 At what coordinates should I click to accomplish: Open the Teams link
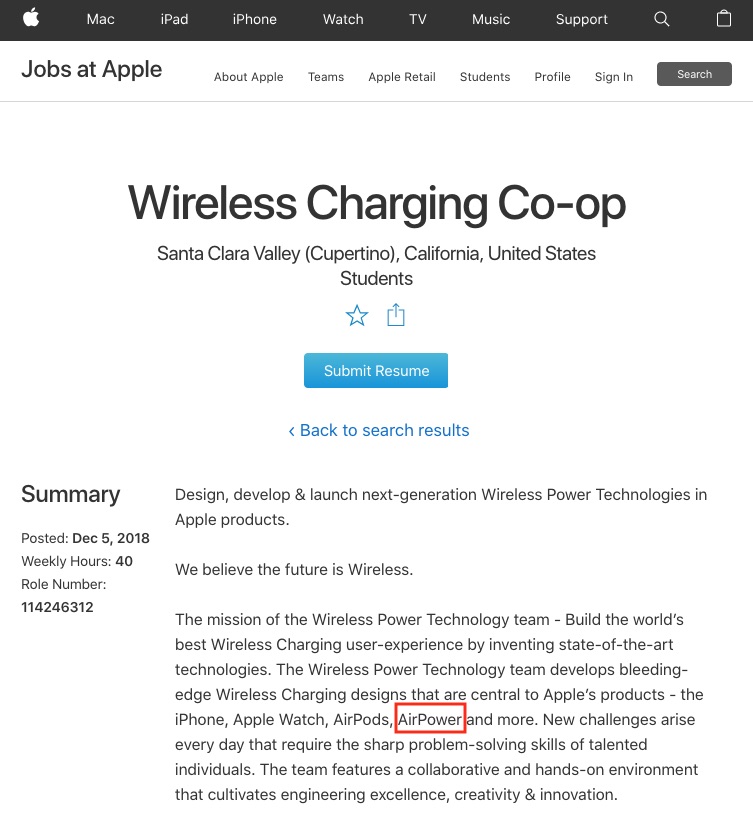click(326, 77)
